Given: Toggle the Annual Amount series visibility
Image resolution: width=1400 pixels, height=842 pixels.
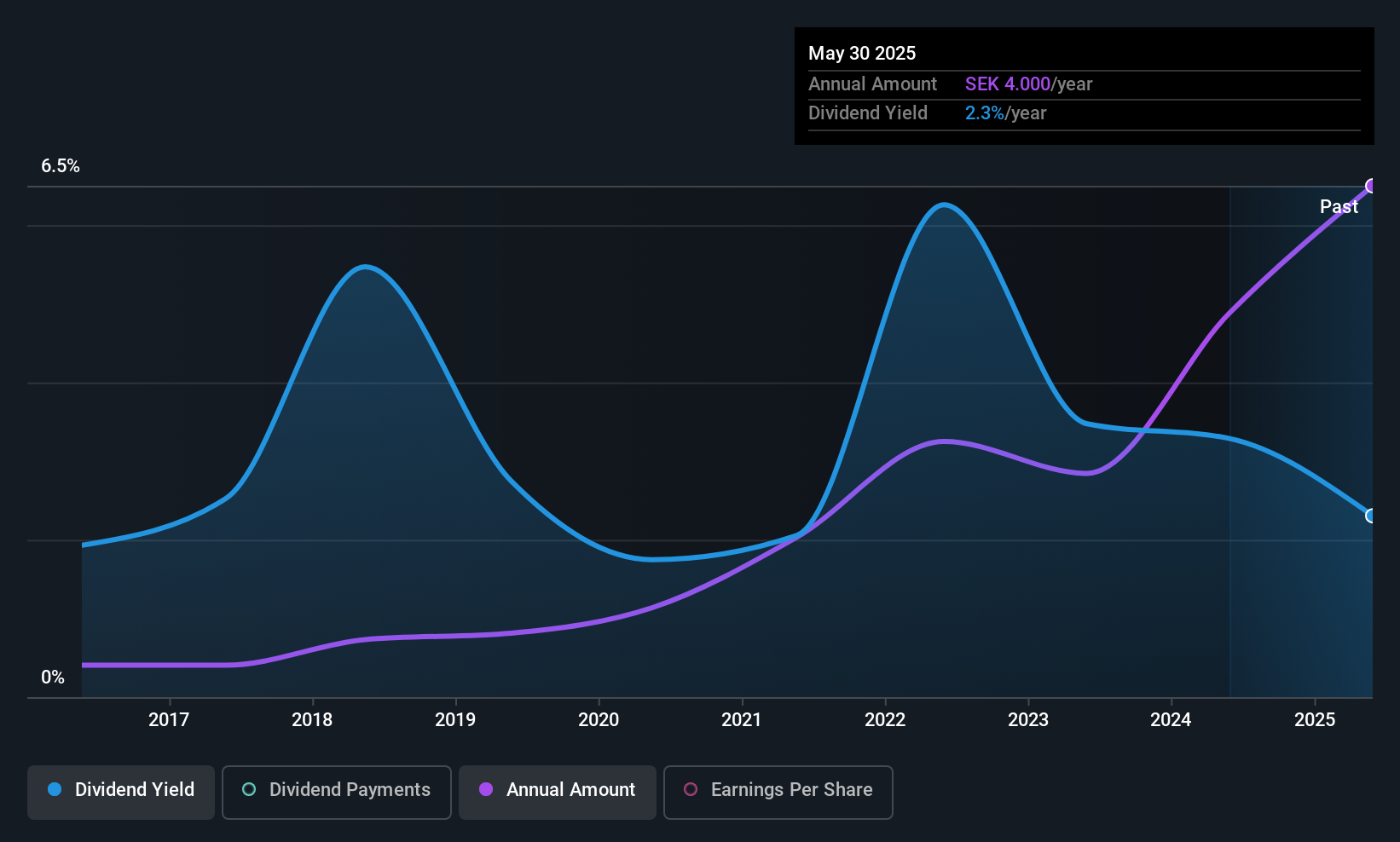Looking at the screenshot, I should [x=558, y=790].
